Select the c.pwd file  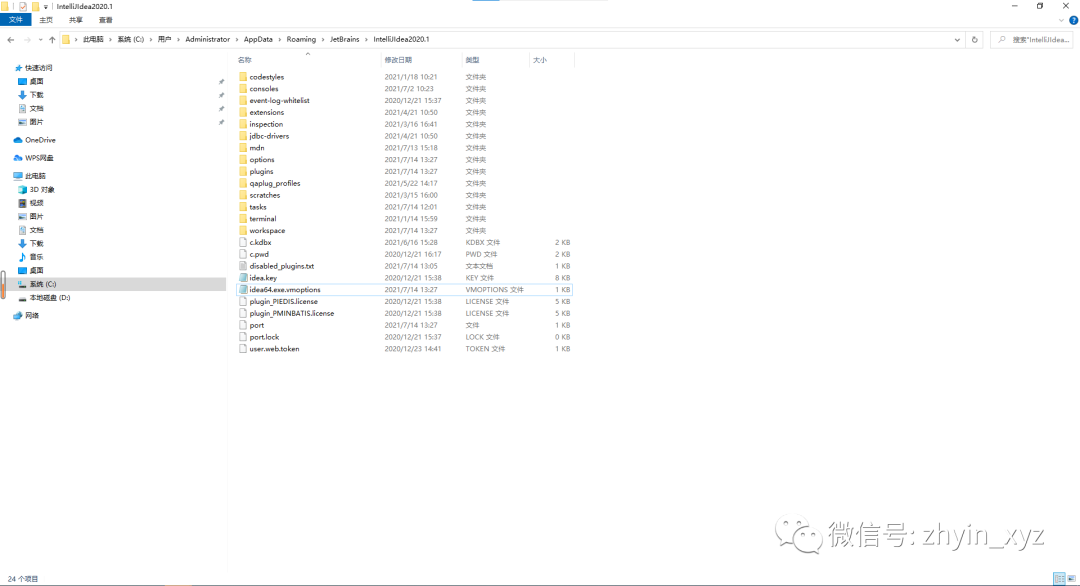(259, 254)
